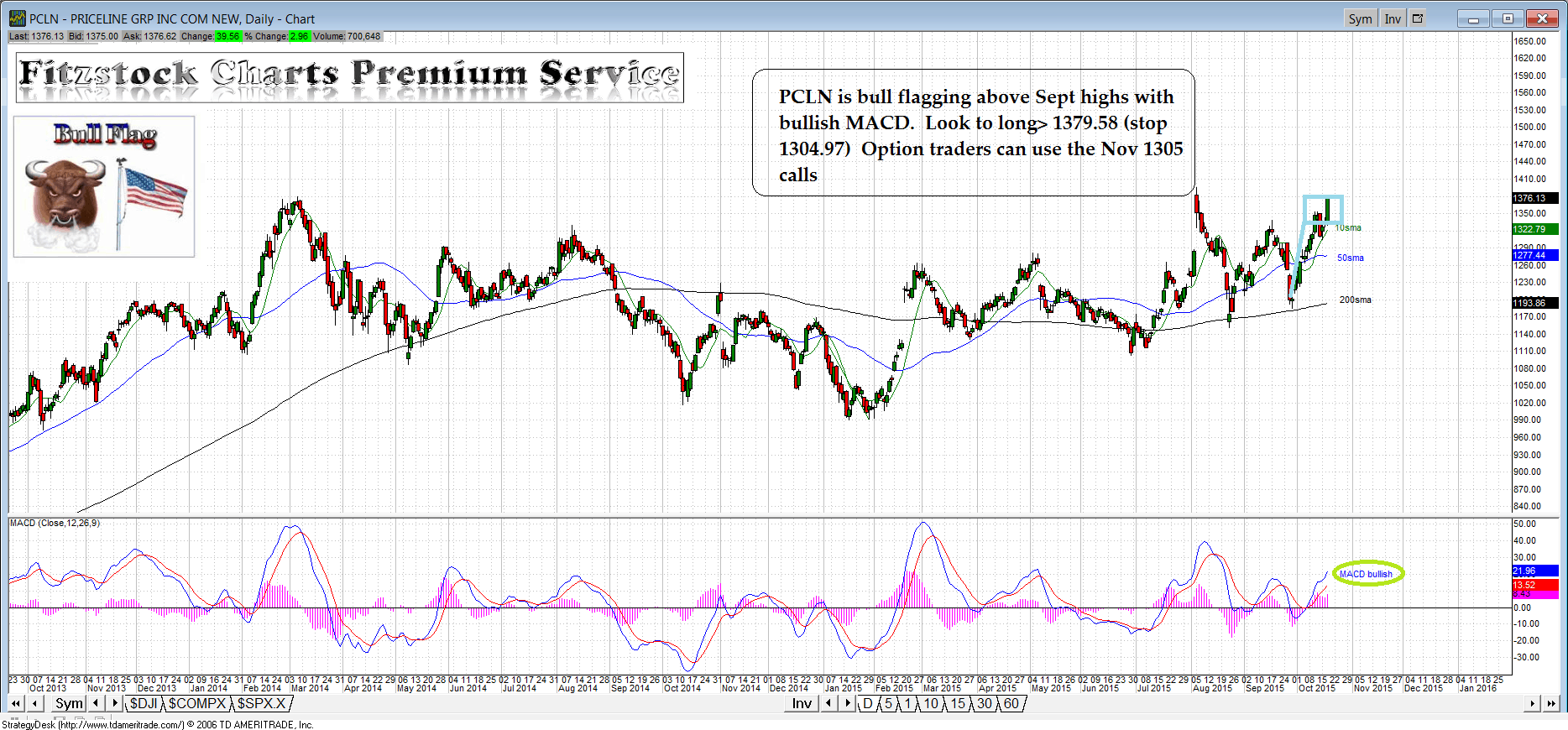
Task: Switch to the $DJI symbol tab
Action: (x=143, y=703)
